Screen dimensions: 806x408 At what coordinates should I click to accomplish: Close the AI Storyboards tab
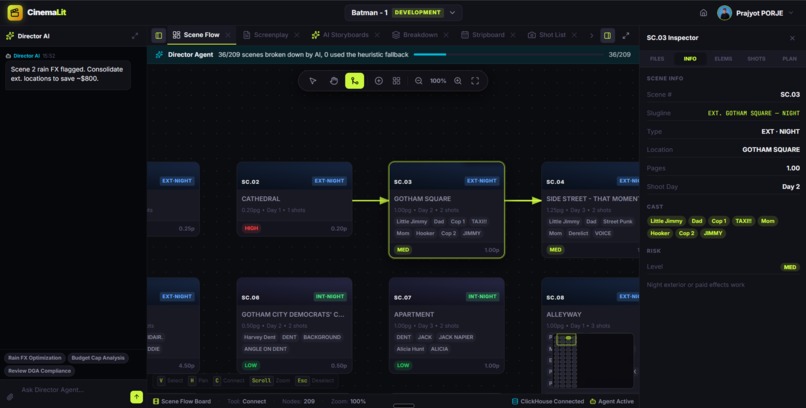(377, 35)
